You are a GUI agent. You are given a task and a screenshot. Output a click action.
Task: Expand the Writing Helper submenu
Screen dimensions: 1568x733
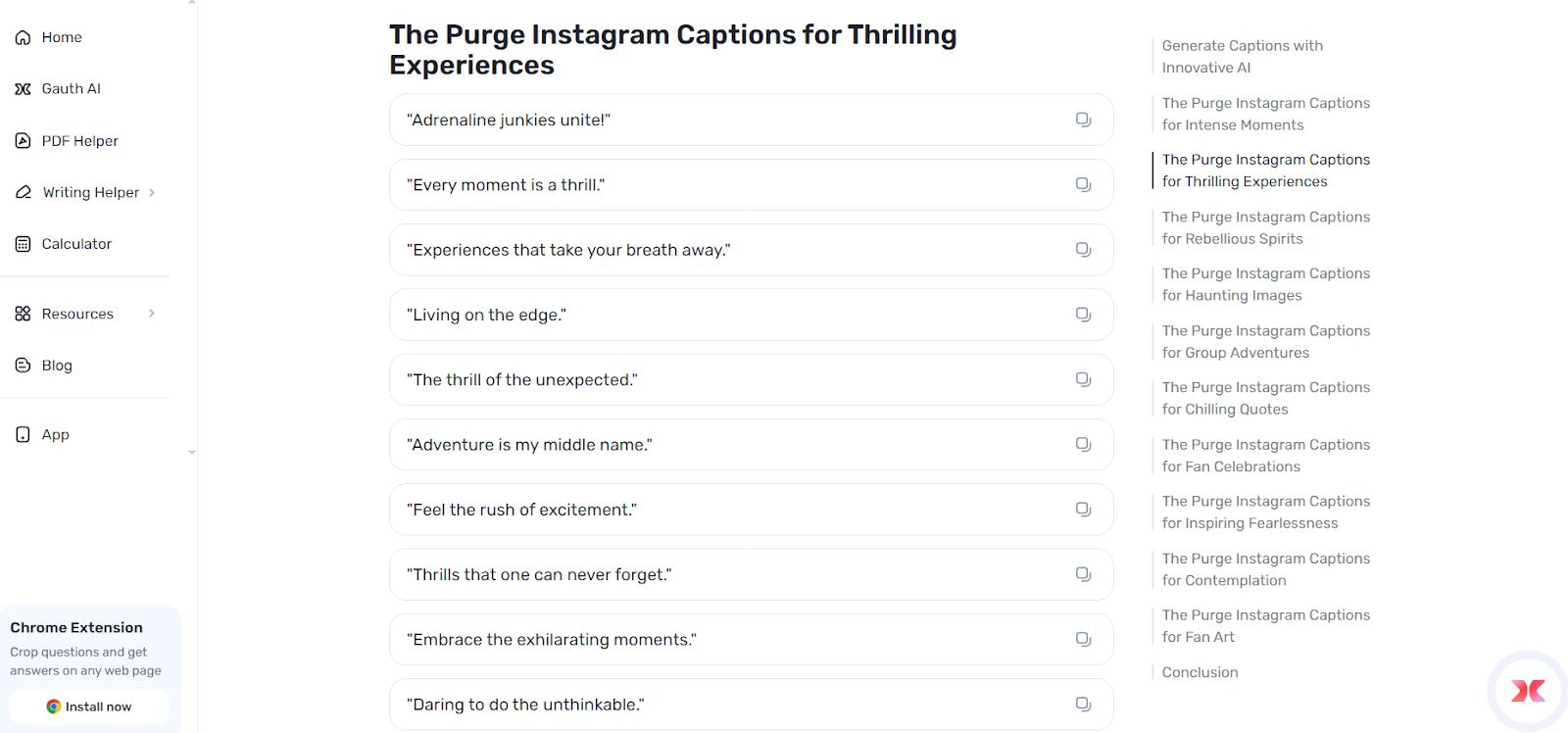coord(152,192)
